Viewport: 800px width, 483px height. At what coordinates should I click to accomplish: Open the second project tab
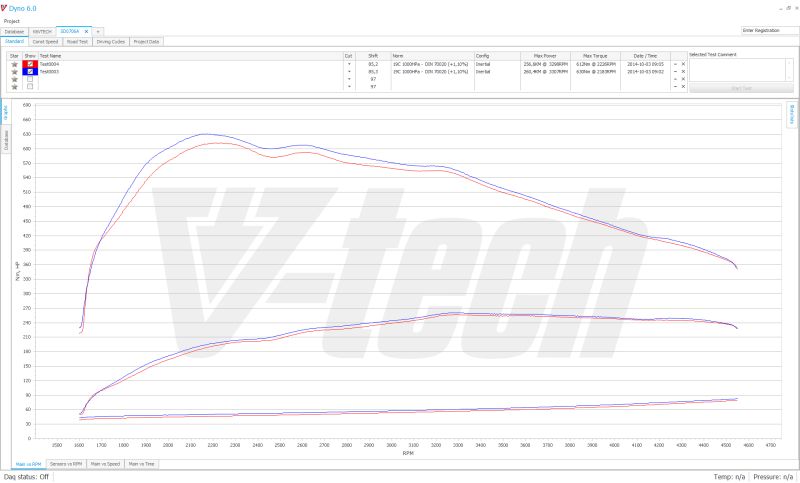[42, 32]
